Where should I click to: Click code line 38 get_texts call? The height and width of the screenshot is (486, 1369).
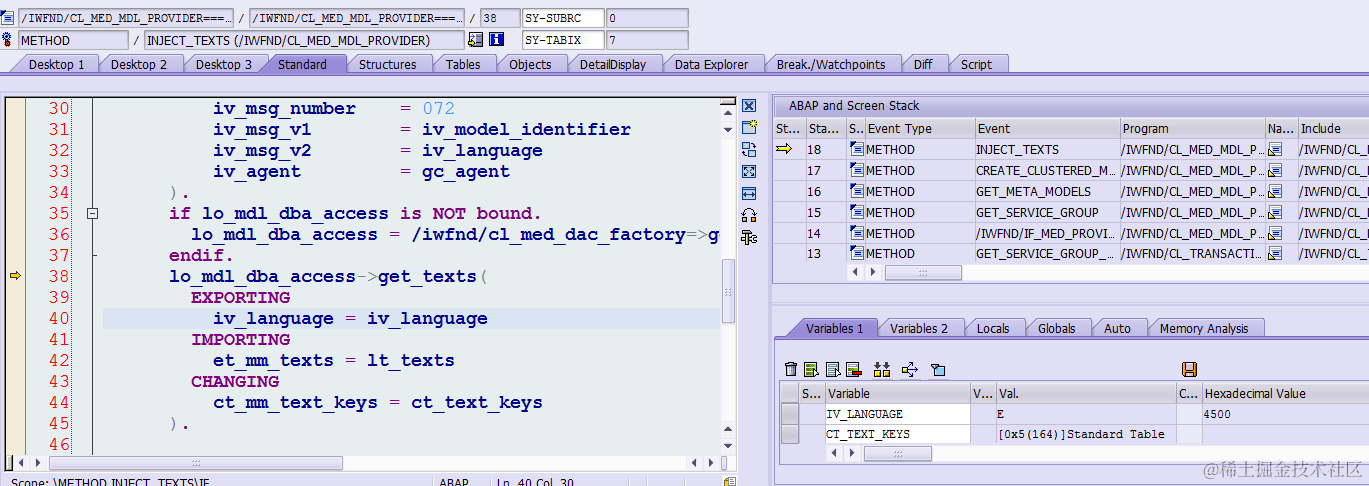point(327,276)
